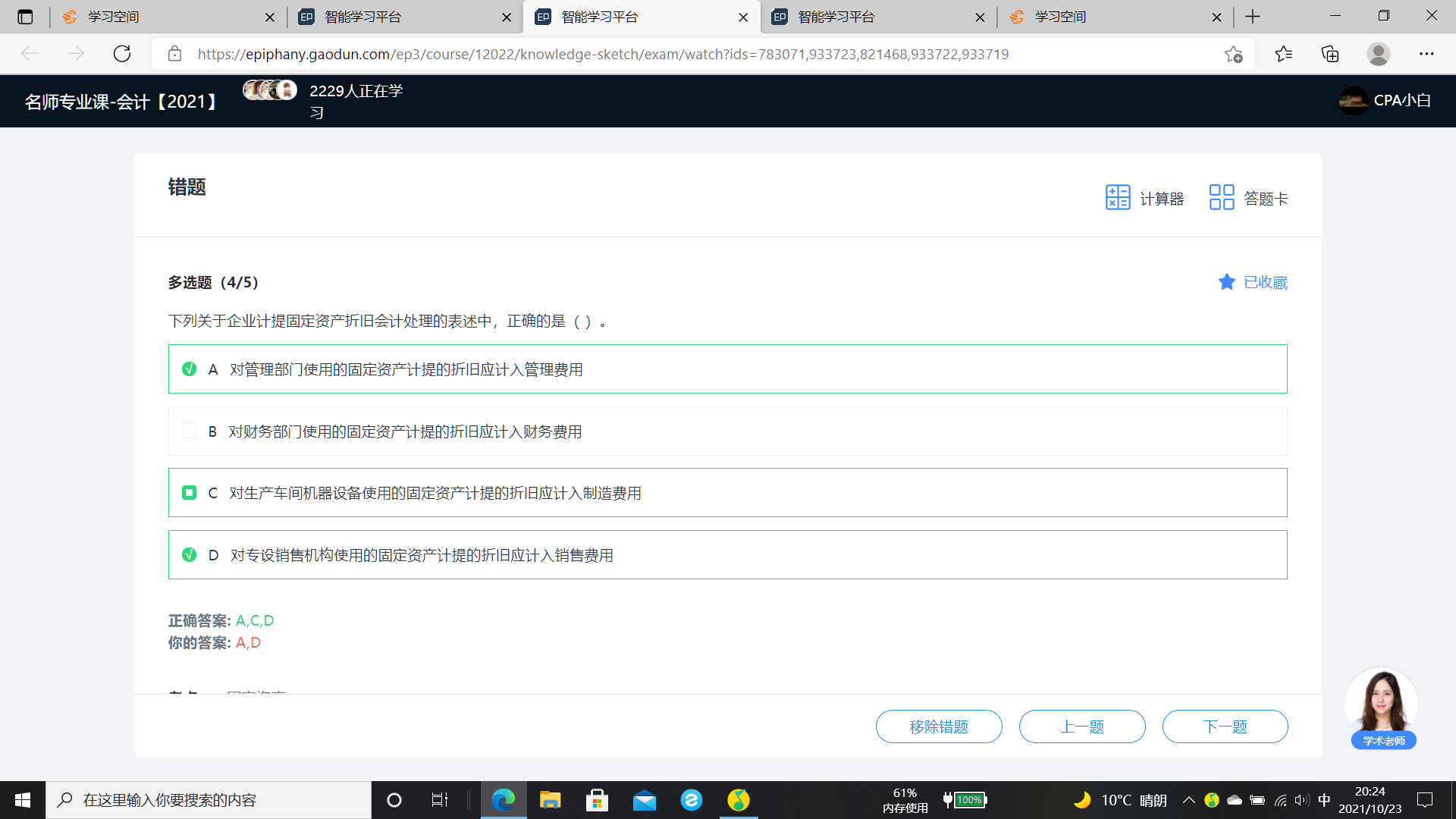Open File Explorer on taskbar
The width and height of the screenshot is (1456, 819).
pos(551,800)
